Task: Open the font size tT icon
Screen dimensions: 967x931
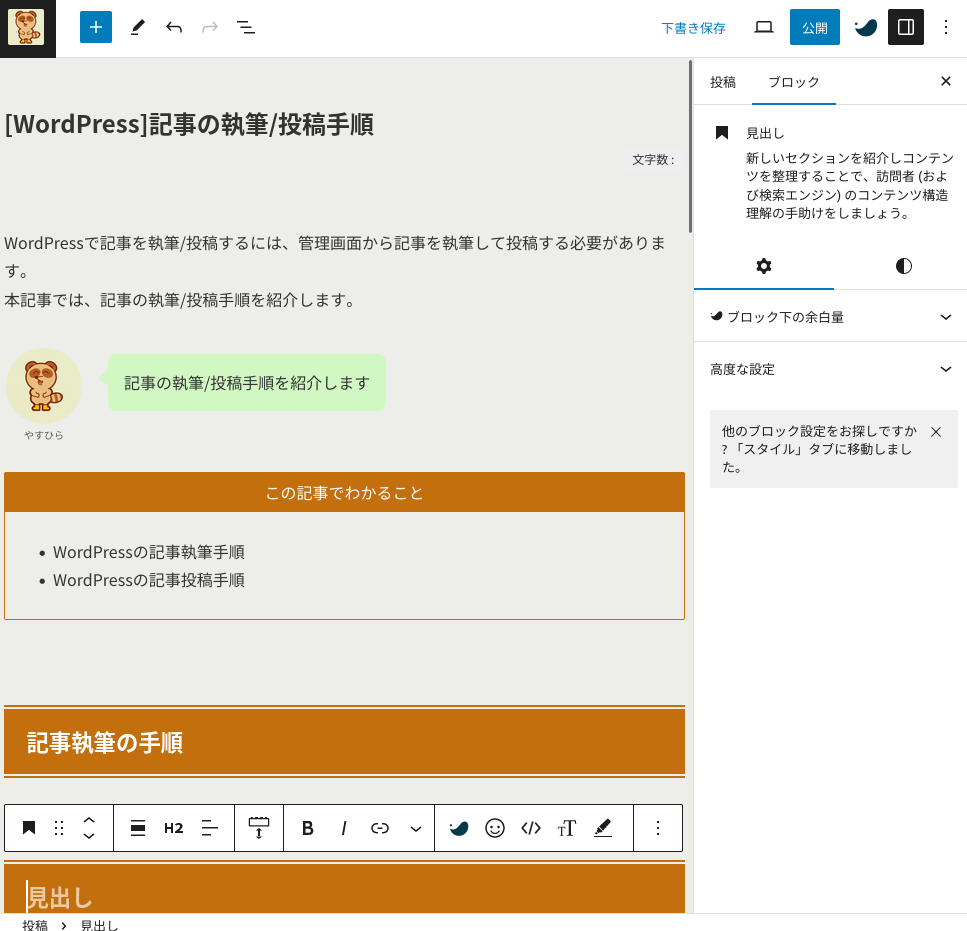Action: tap(567, 828)
